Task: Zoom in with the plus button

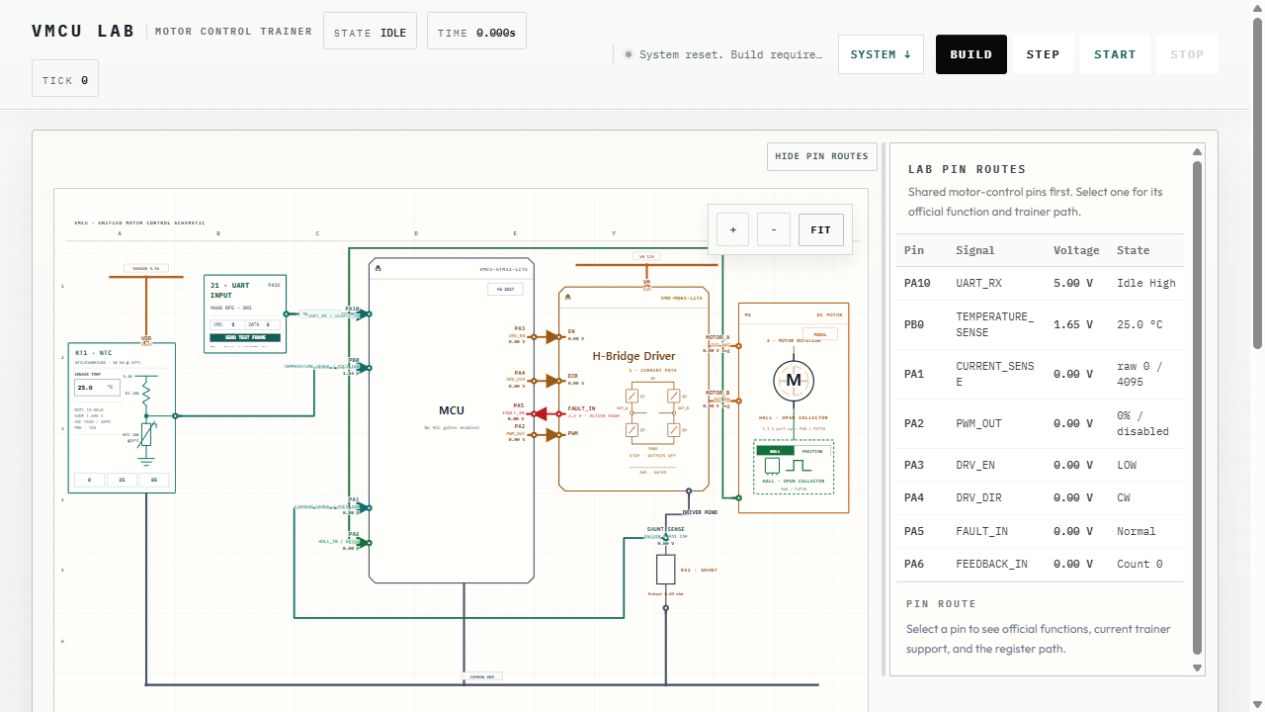Action: coord(733,230)
